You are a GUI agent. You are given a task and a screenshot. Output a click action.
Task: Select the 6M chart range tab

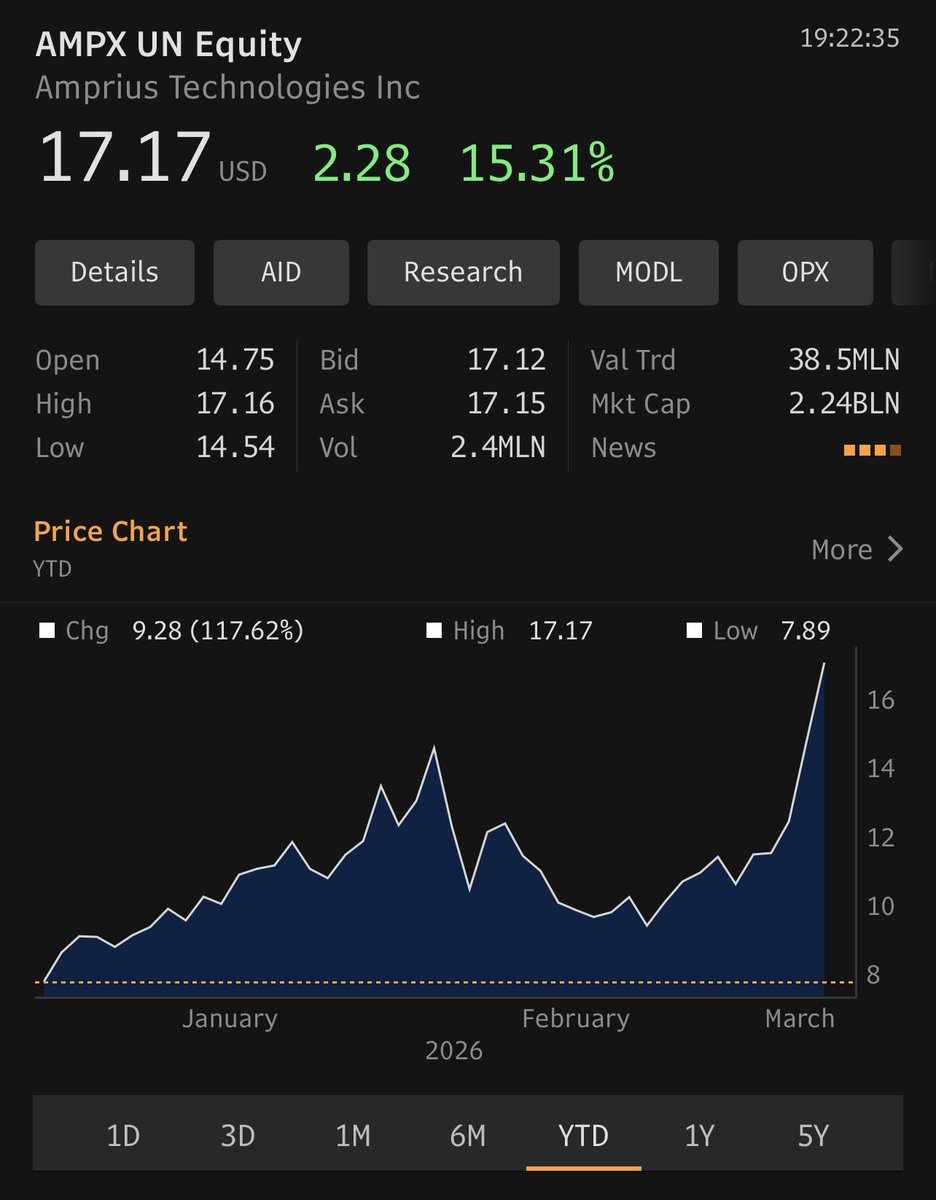(468, 1136)
